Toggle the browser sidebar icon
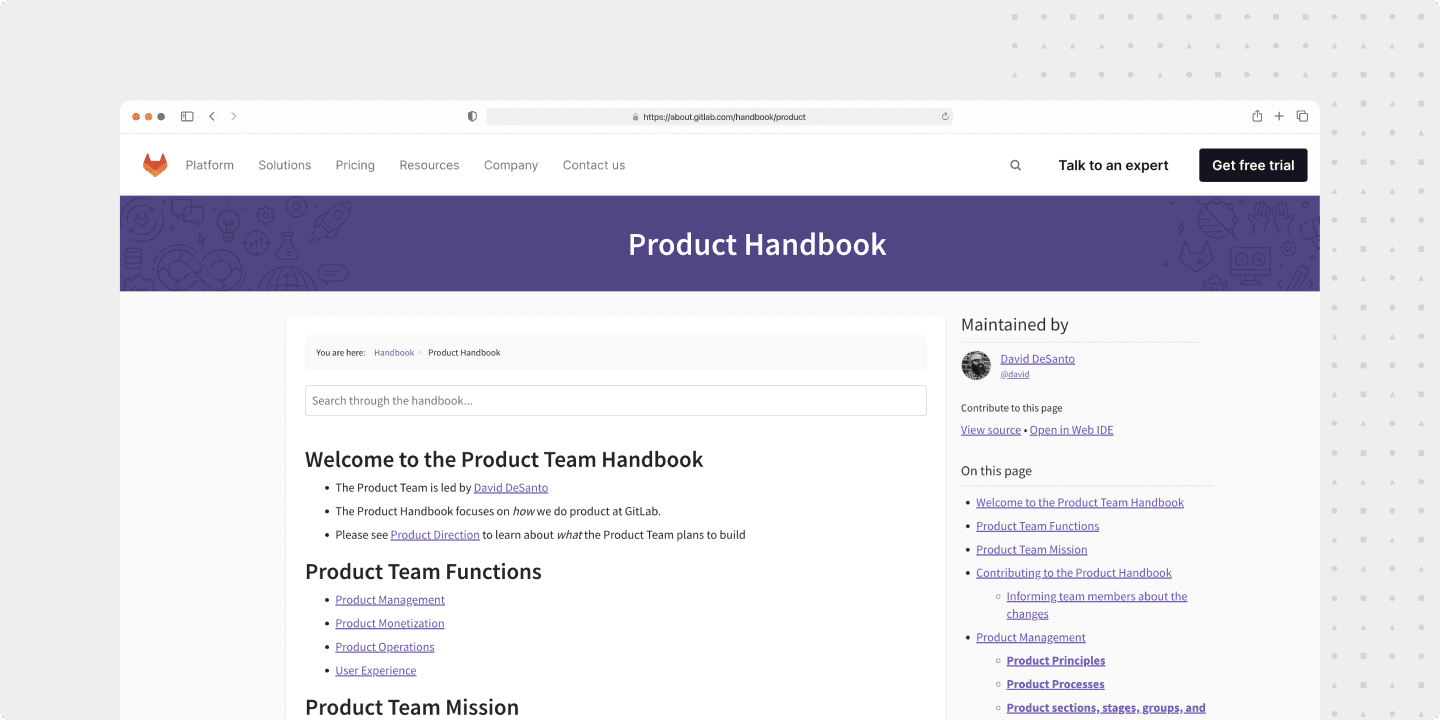The image size is (1440, 720). [187, 117]
